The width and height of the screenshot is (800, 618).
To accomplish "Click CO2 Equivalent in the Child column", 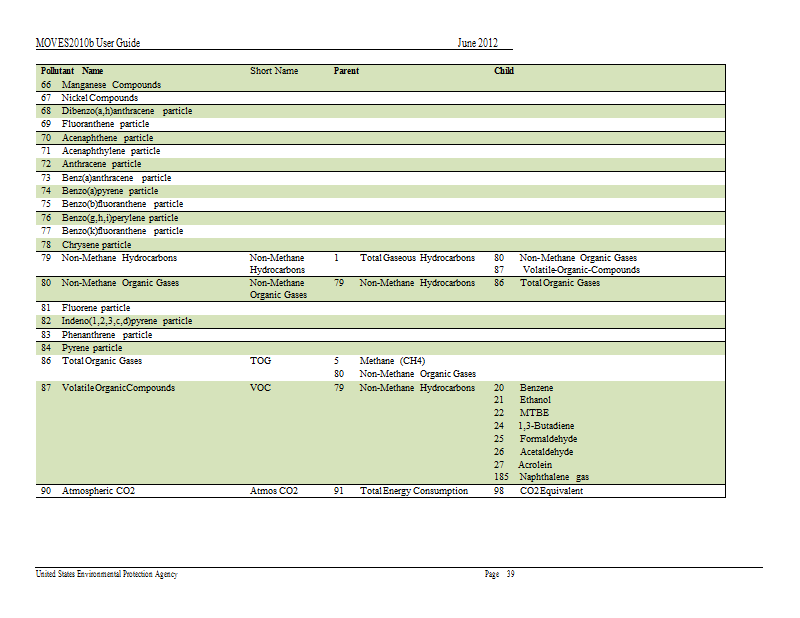I will [551, 491].
